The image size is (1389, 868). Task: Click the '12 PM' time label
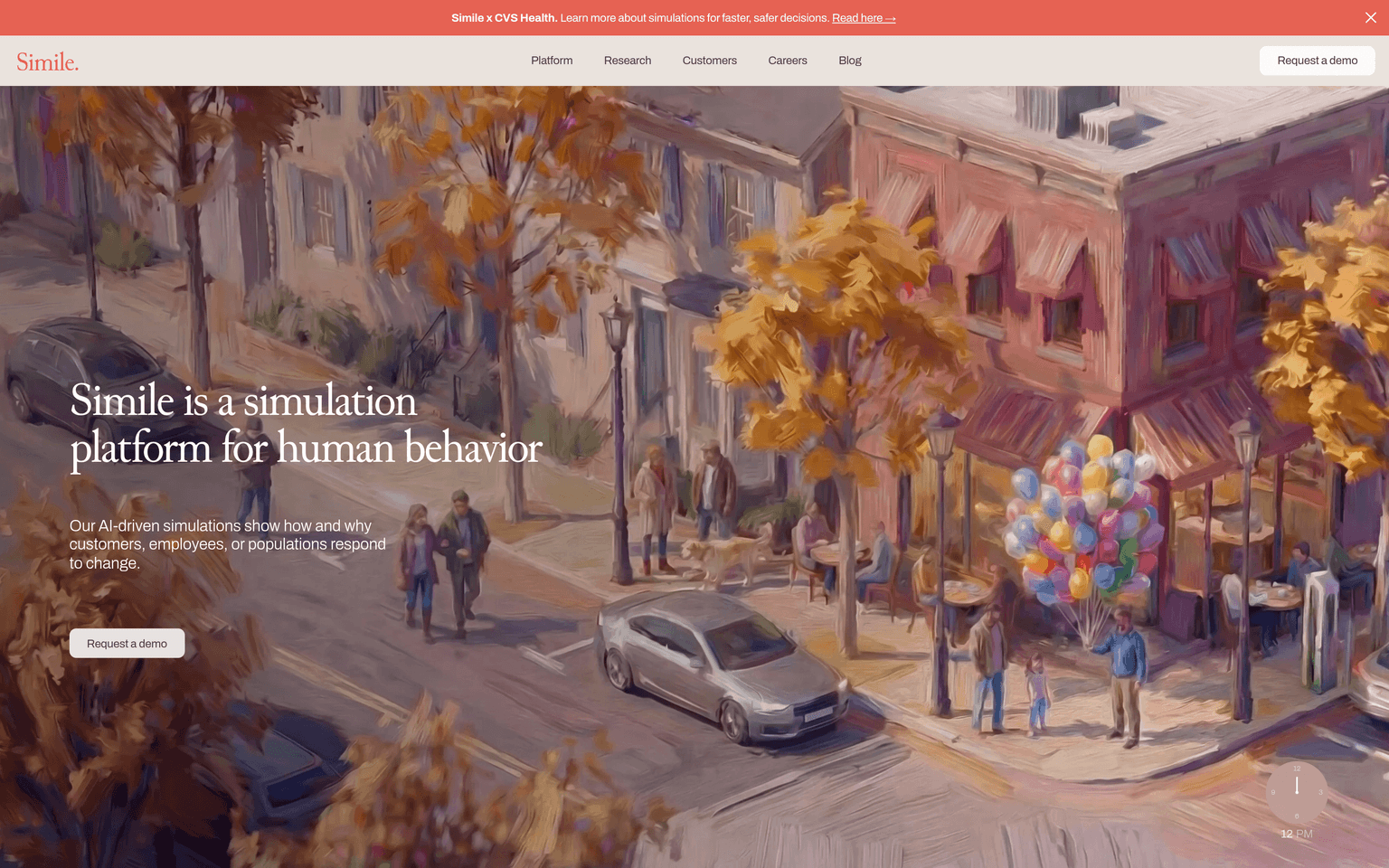coord(1296,834)
